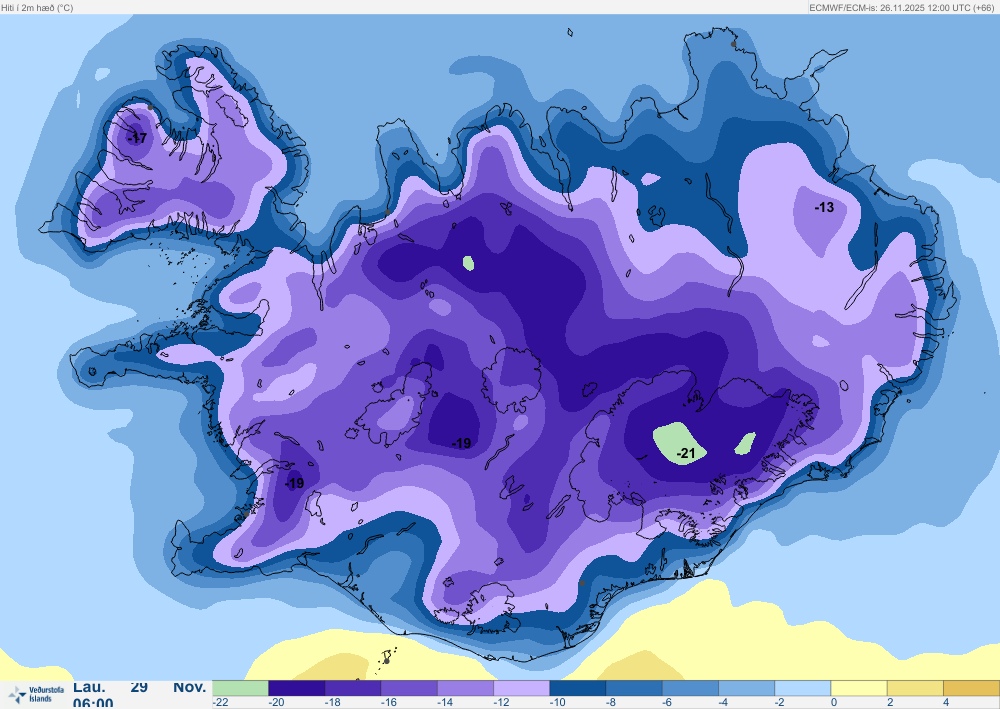Click the -17 temperature label in the Westfjords
1000x709 pixels.
(x=137, y=138)
